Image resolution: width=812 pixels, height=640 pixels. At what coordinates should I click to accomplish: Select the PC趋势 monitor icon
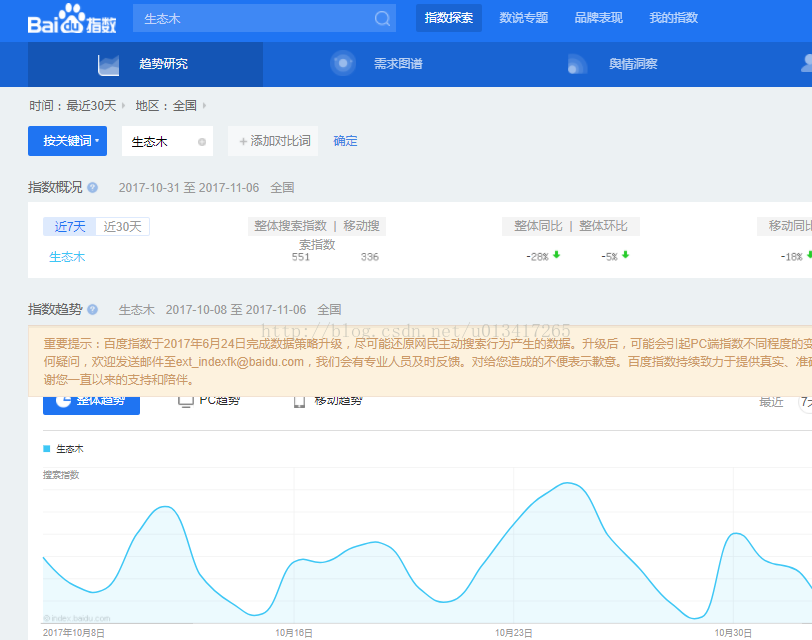point(185,404)
